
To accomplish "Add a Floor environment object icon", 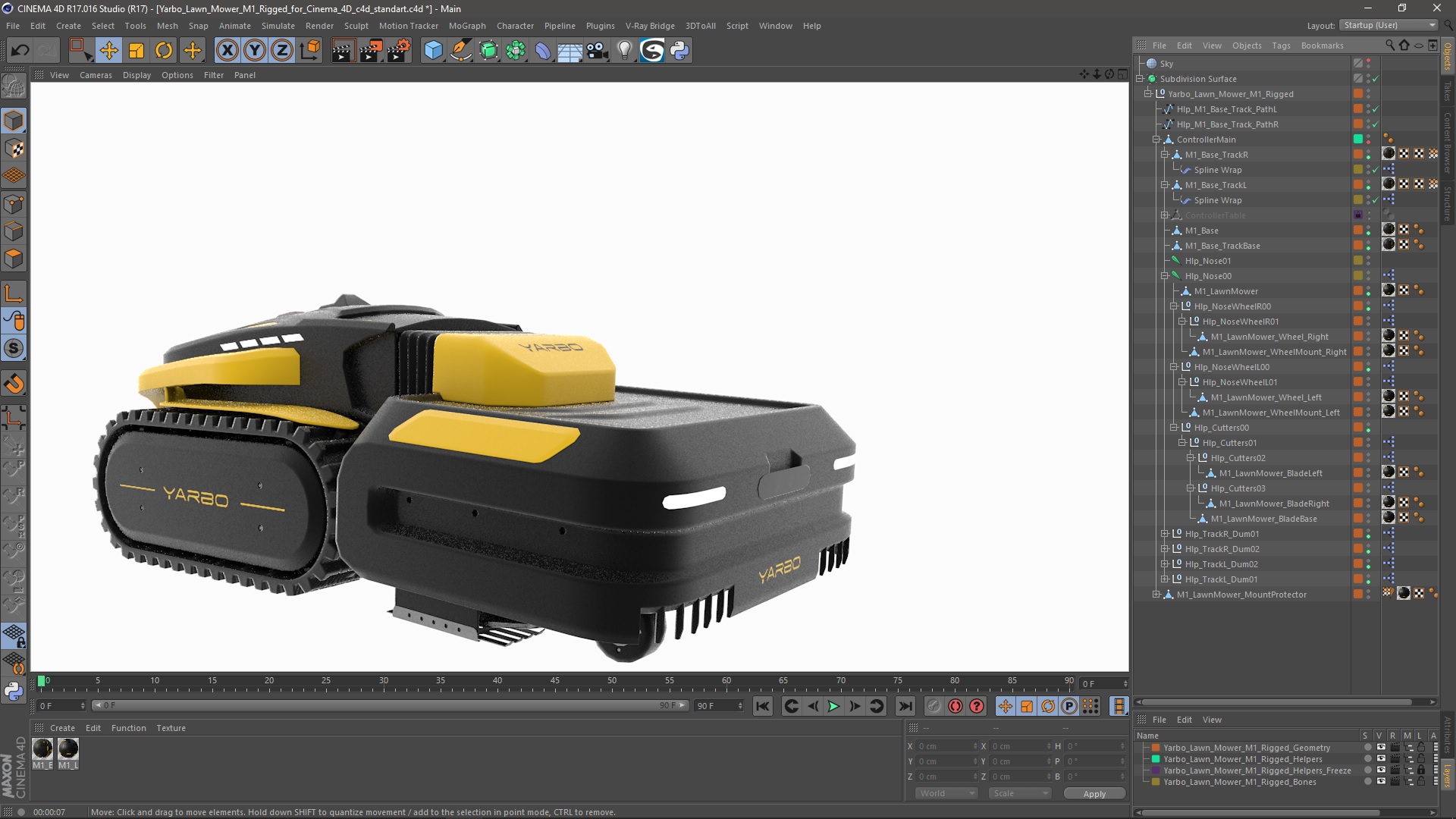I will pyautogui.click(x=570, y=50).
